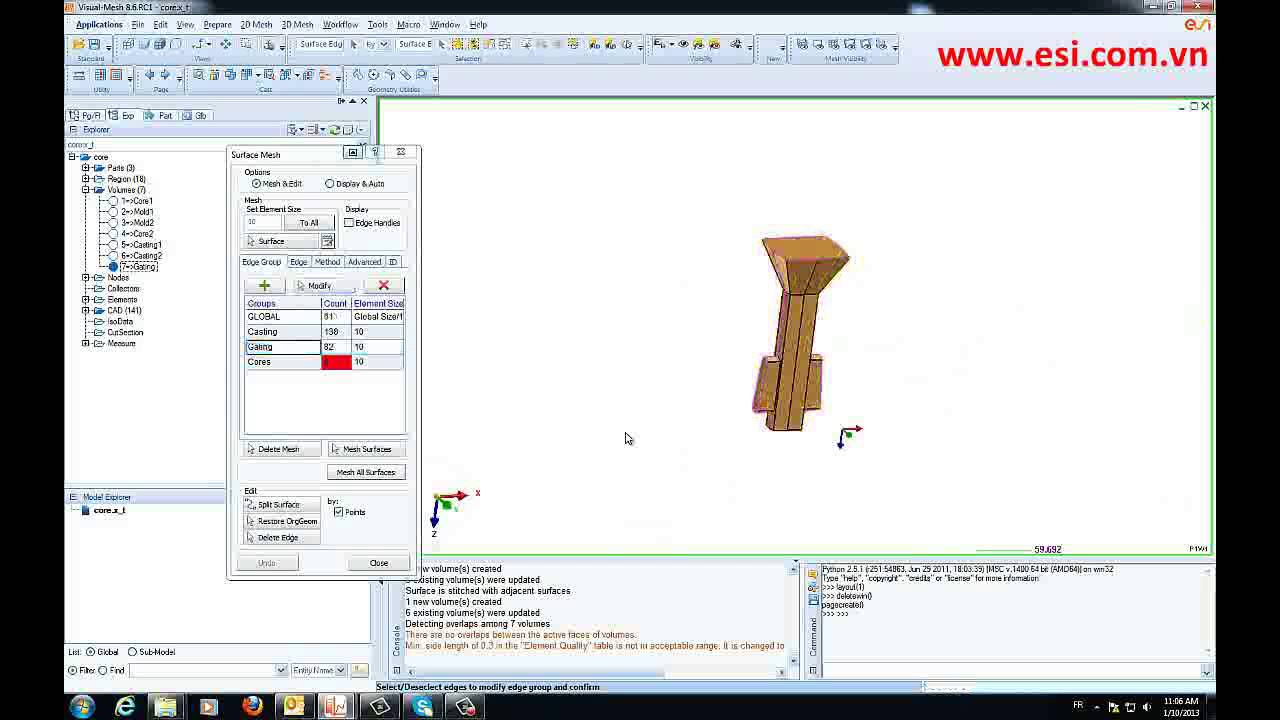The image size is (1280, 720).
Task: Toggle the Filter radio button
Action: tap(72, 670)
